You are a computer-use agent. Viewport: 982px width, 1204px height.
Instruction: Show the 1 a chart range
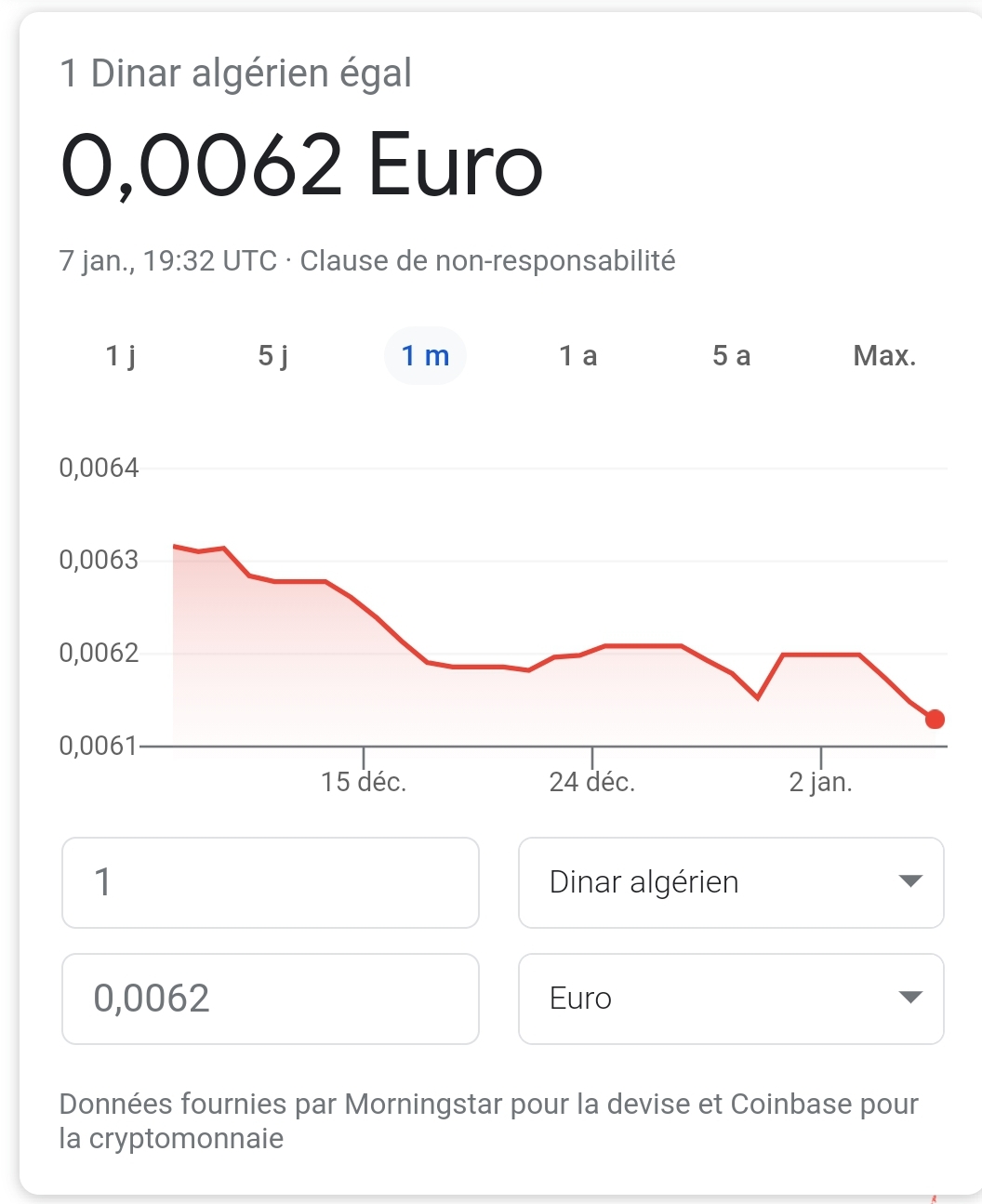(578, 356)
